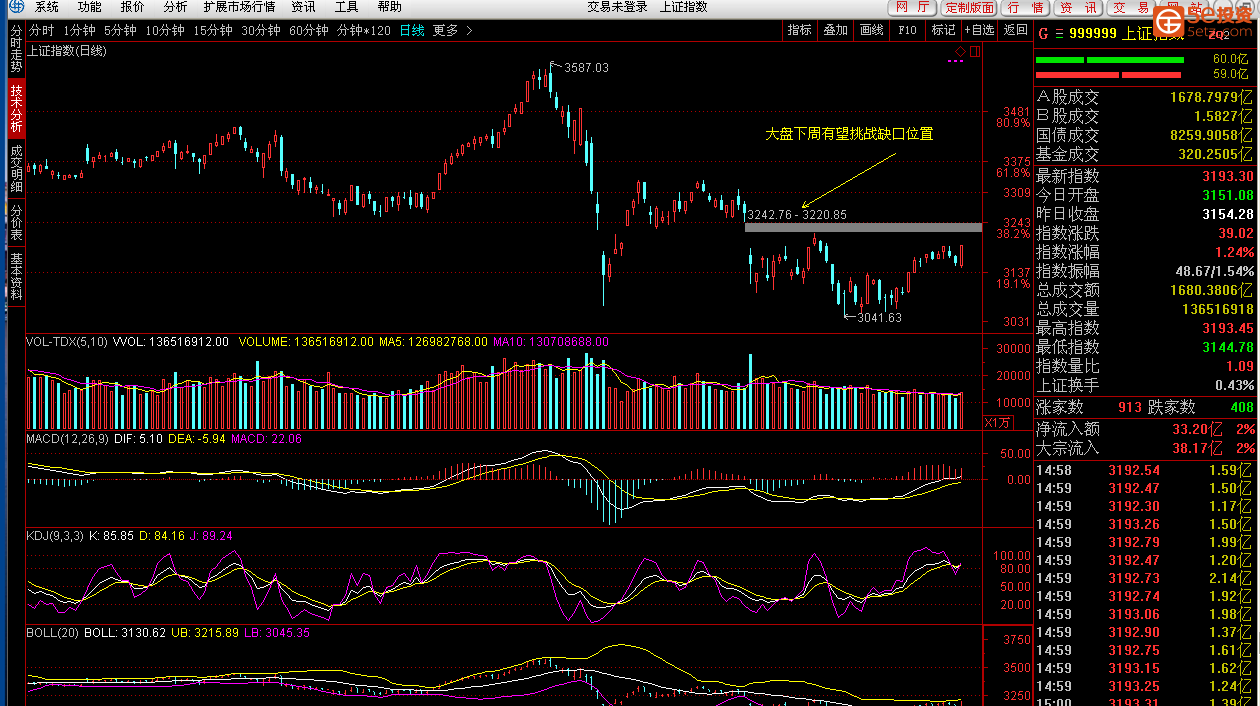Screen dimensions: 1260x706
Task: Click the 净流入额 row
Action: (1144, 429)
